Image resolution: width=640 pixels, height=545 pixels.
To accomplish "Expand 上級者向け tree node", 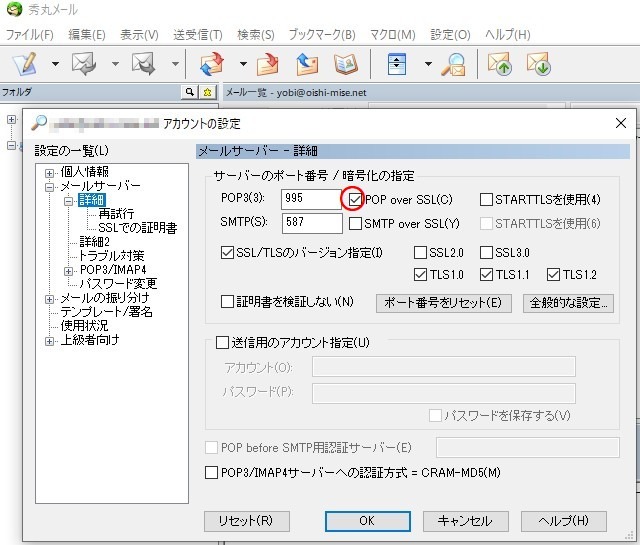I will tap(49, 341).
